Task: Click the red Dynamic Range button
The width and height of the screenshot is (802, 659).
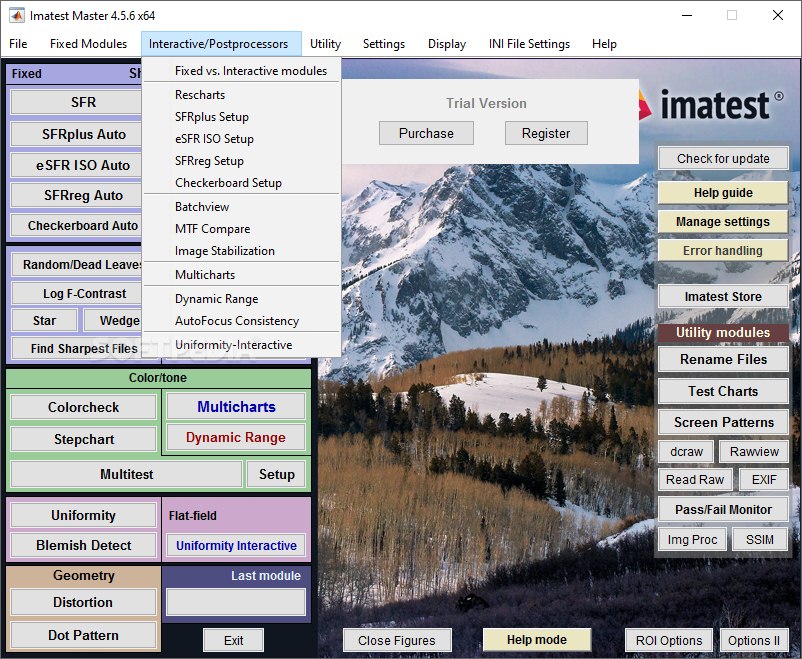Action: pyautogui.click(x=236, y=437)
